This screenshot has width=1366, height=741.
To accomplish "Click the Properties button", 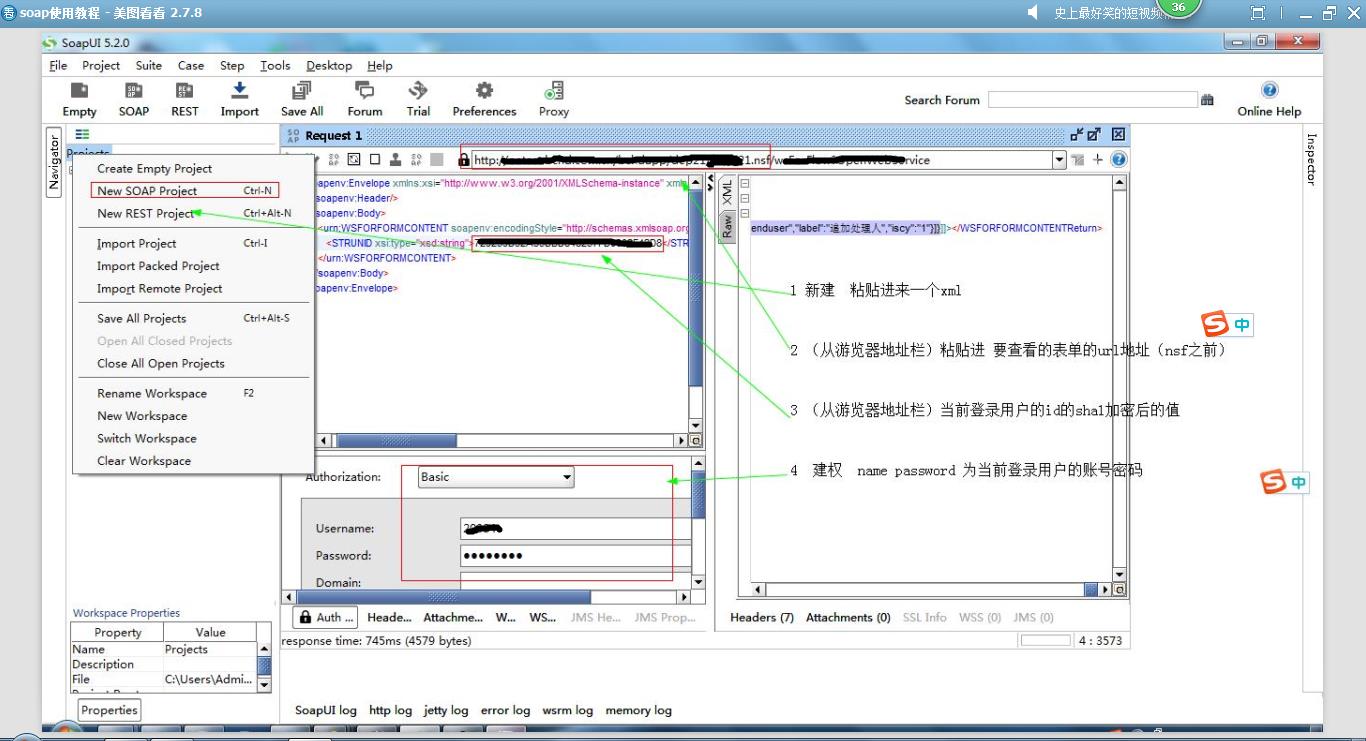I will [x=109, y=710].
